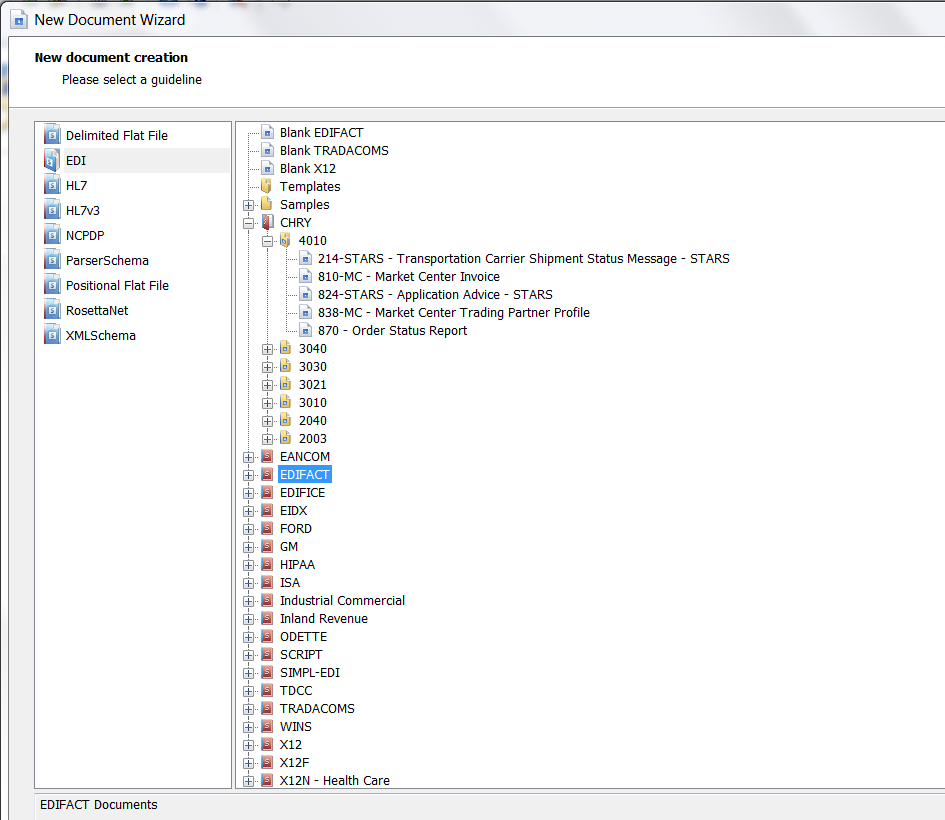Click the Samples folder icon

tap(267, 204)
